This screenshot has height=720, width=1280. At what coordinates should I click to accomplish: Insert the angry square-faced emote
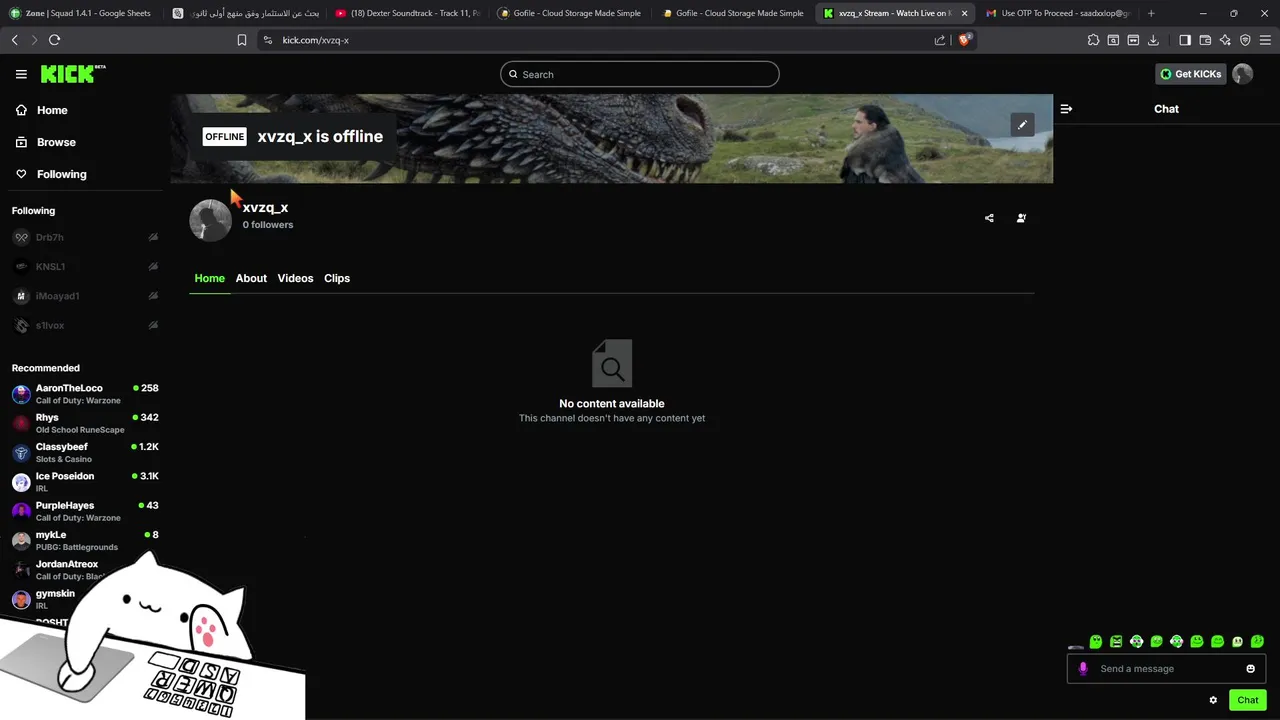tap(1116, 642)
